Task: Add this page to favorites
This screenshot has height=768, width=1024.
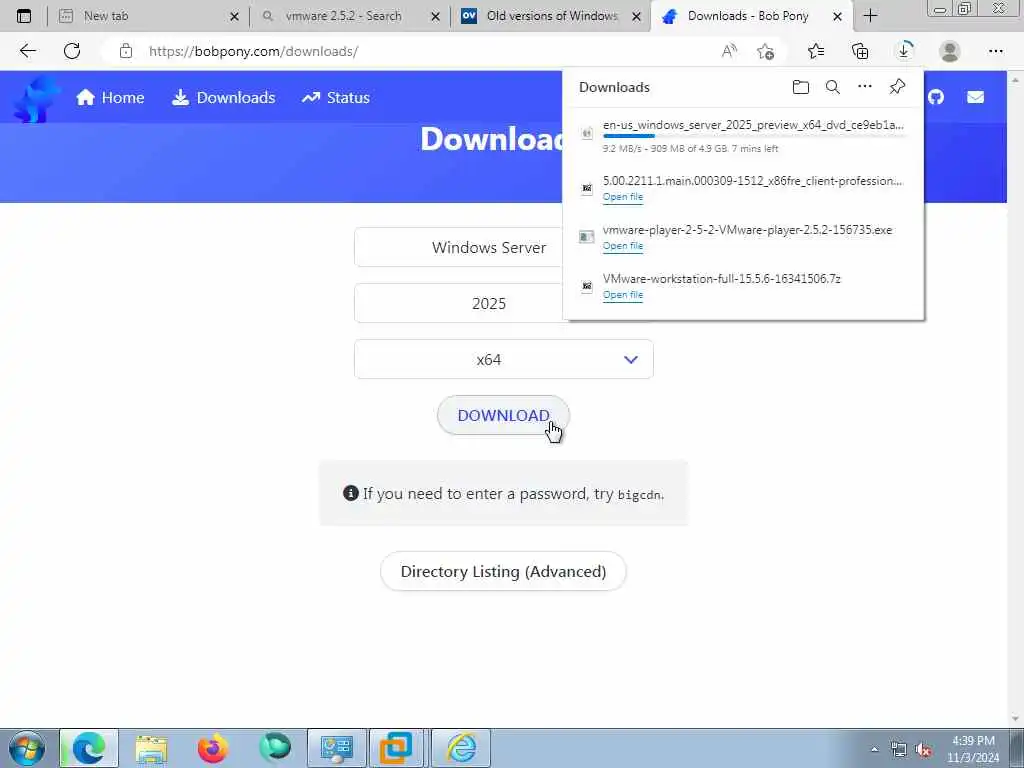Action: coord(765,51)
